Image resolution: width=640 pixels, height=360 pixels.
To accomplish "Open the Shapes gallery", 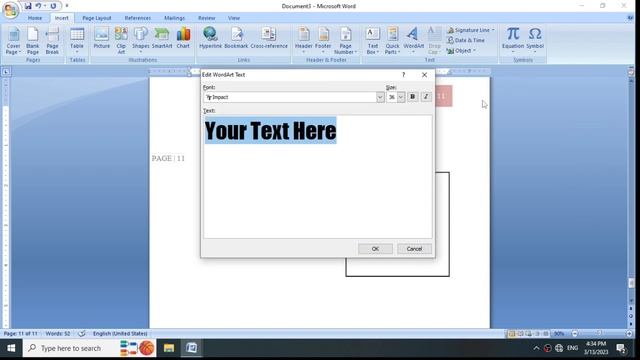I will tap(141, 39).
